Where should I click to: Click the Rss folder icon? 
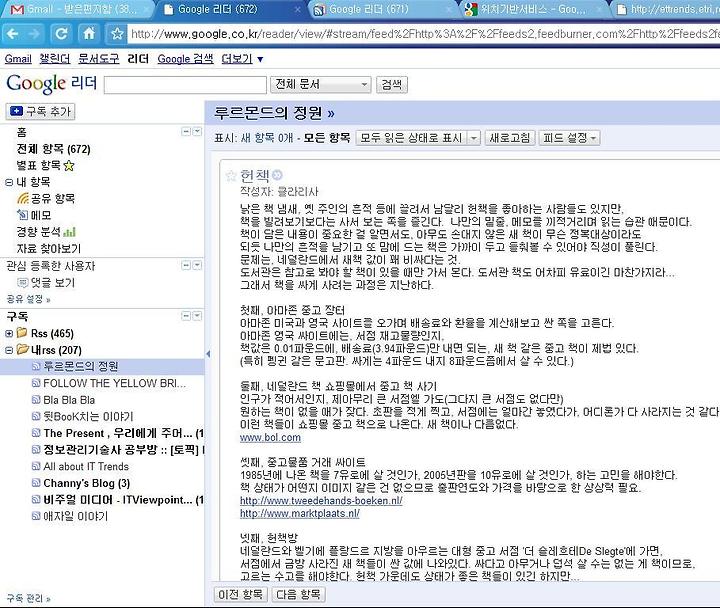(x=22, y=332)
